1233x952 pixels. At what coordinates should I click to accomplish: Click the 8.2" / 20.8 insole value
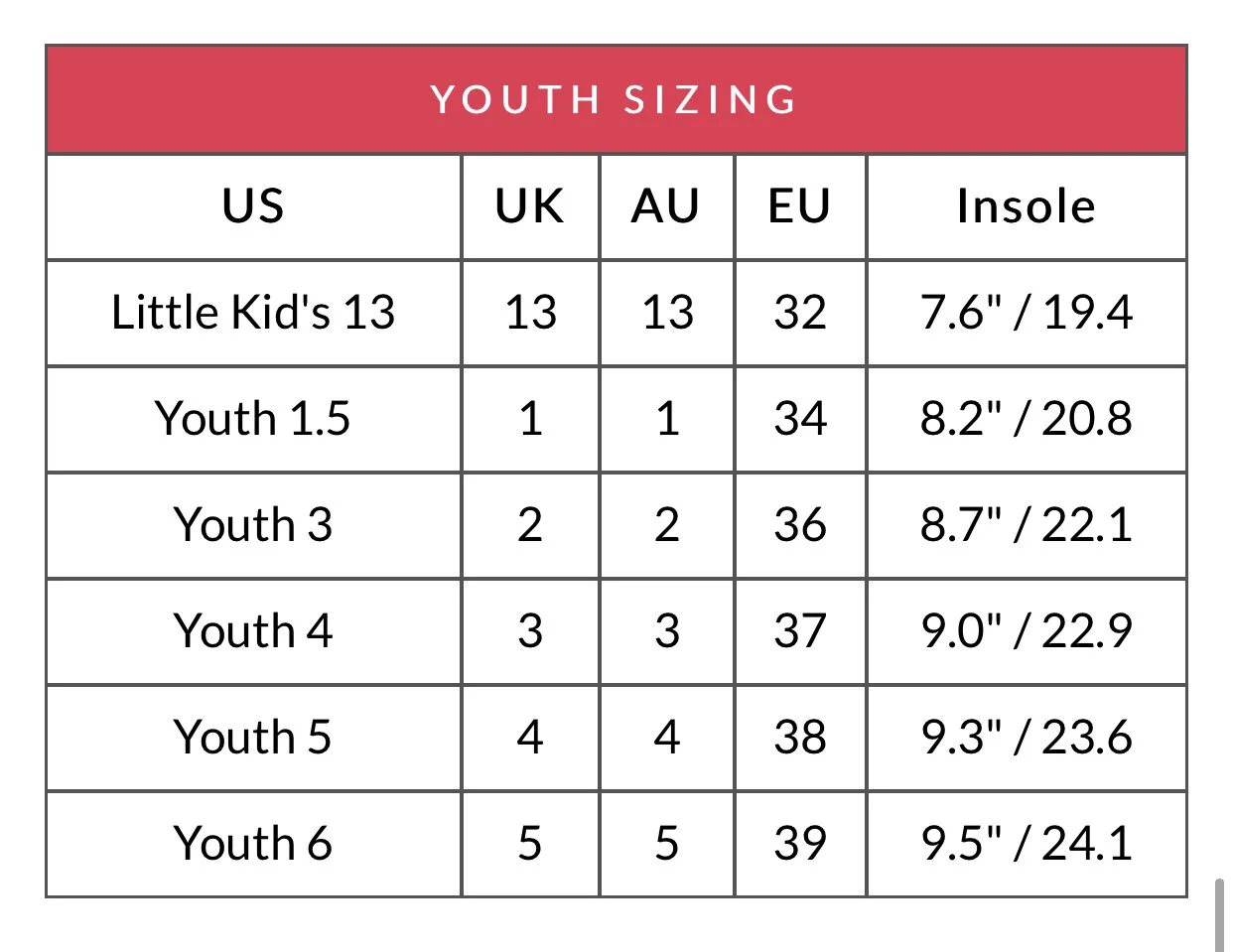[x=1027, y=419]
